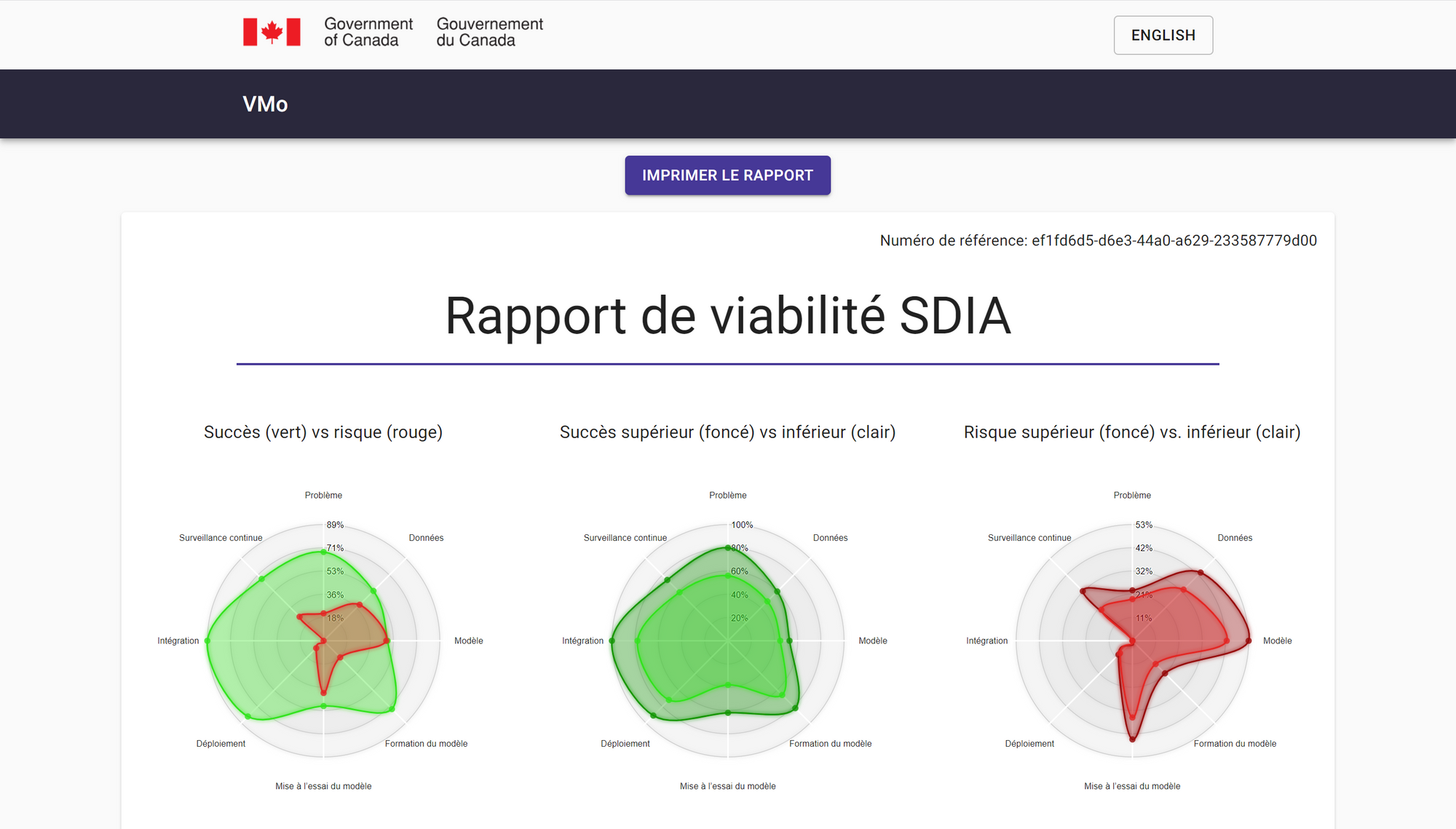The height and width of the screenshot is (829, 1456).
Task: Click the Numéro de référence text
Action: (1098, 240)
